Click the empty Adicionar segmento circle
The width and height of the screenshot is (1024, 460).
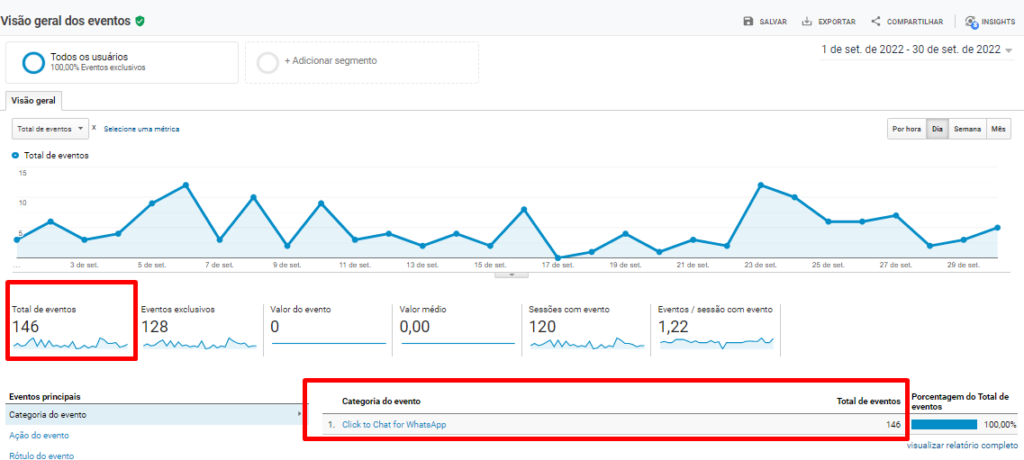pyautogui.click(x=268, y=62)
